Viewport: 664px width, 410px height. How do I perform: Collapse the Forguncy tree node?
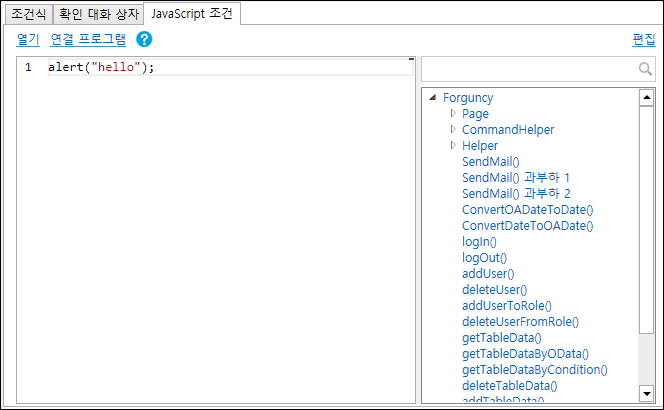(432, 98)
